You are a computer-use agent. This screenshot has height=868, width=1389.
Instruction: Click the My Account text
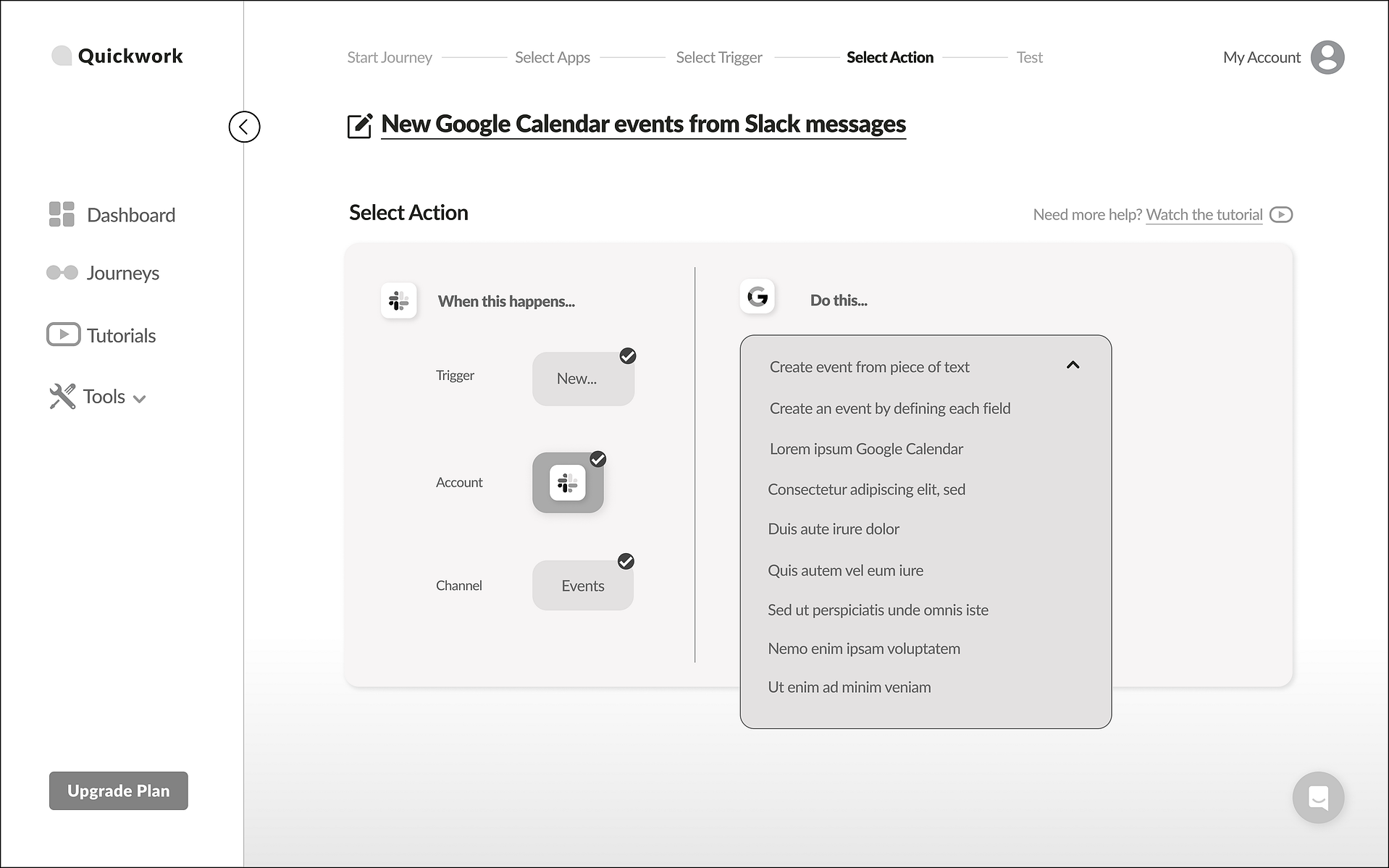(x=1262, y=57)
